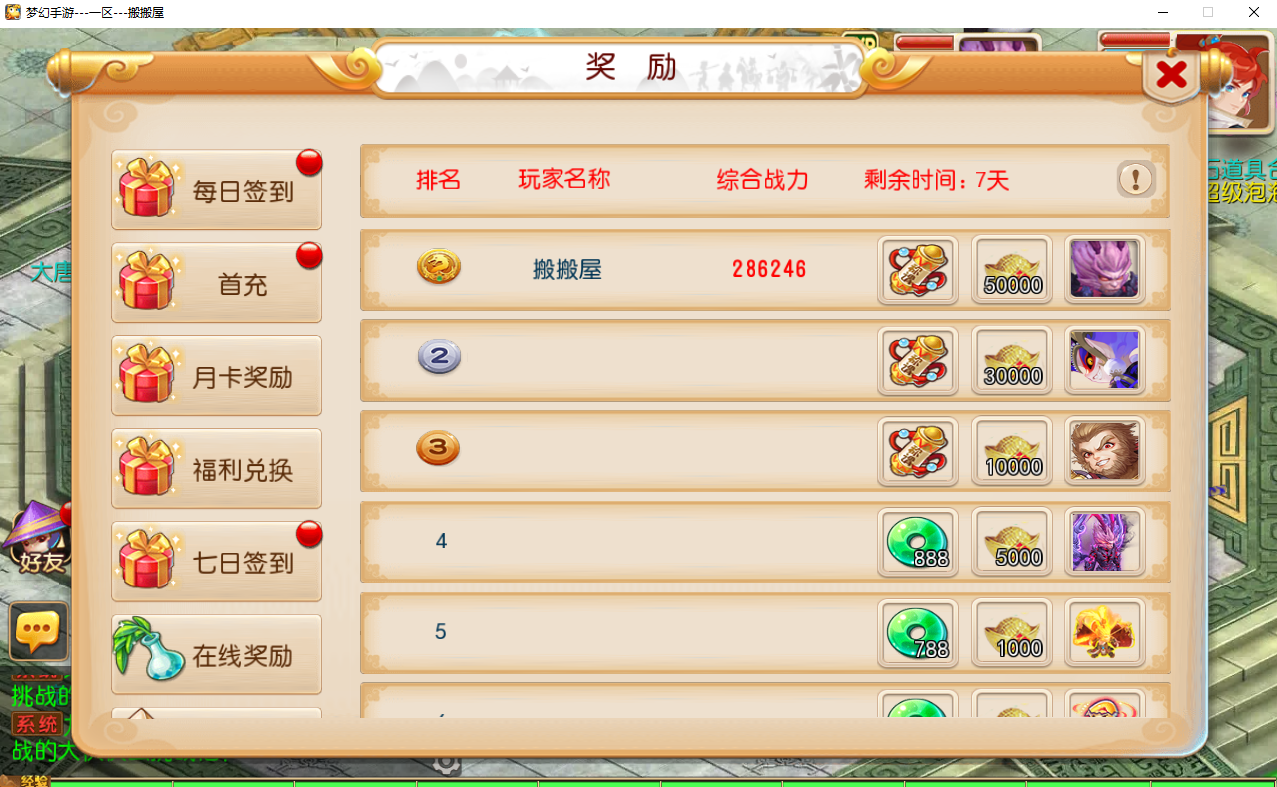Close the 奖励 rewards panel with red X

pyautogui.click(x=1171, y=75)
